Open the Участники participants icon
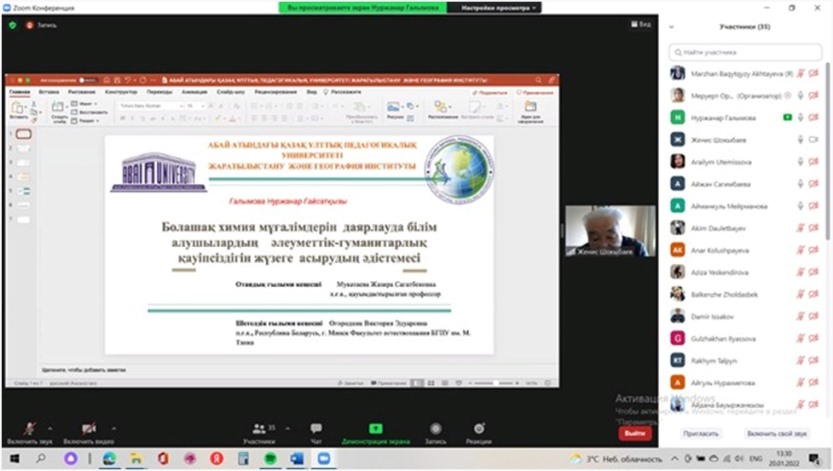Image resolution: width=833 pixels, height=471 pixels. coord(259,428)
